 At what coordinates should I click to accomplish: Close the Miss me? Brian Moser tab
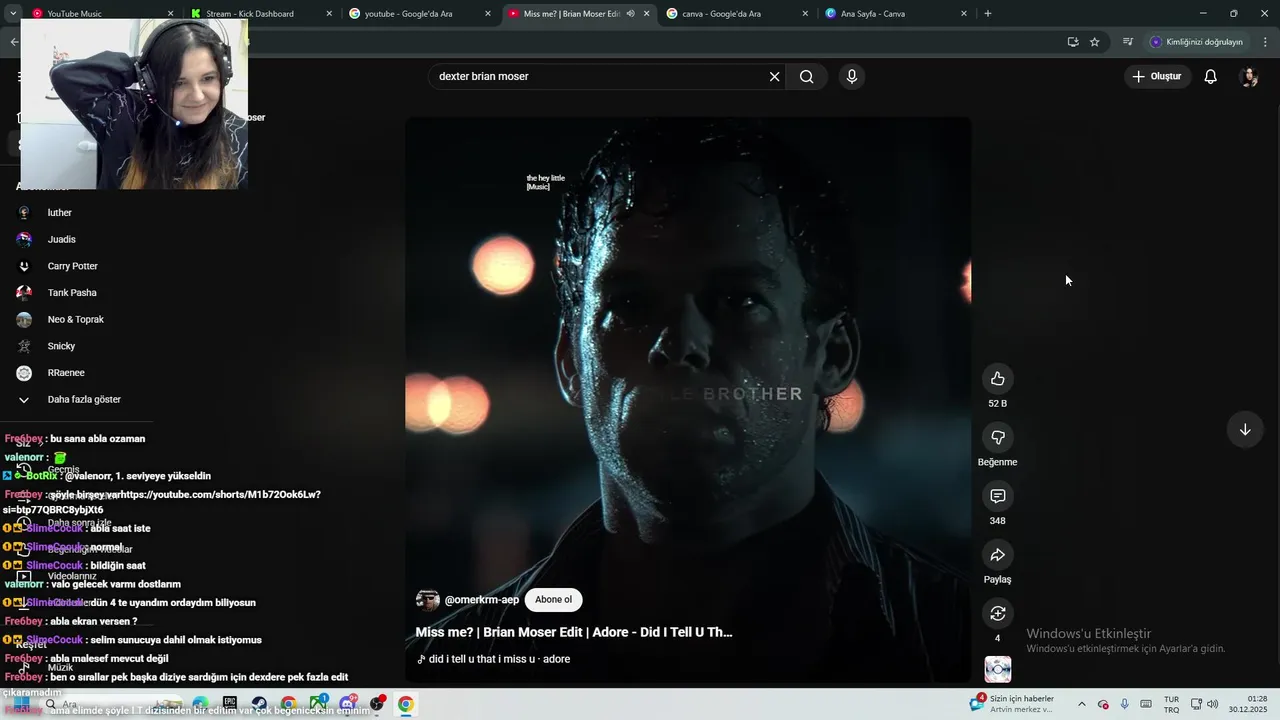647,14
